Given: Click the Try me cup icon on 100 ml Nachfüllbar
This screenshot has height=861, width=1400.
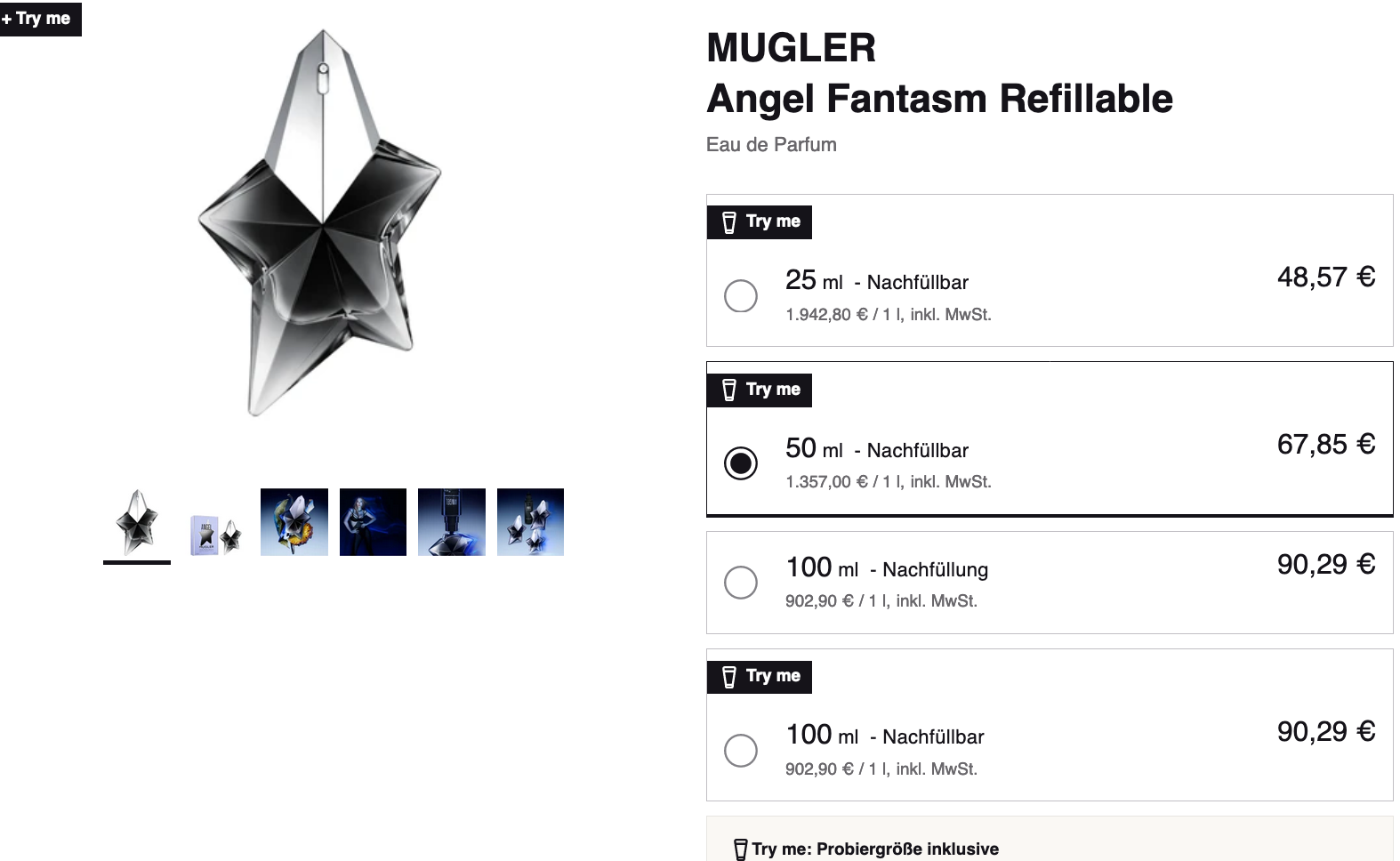Looking at the screenshot, I should [729, 677].
